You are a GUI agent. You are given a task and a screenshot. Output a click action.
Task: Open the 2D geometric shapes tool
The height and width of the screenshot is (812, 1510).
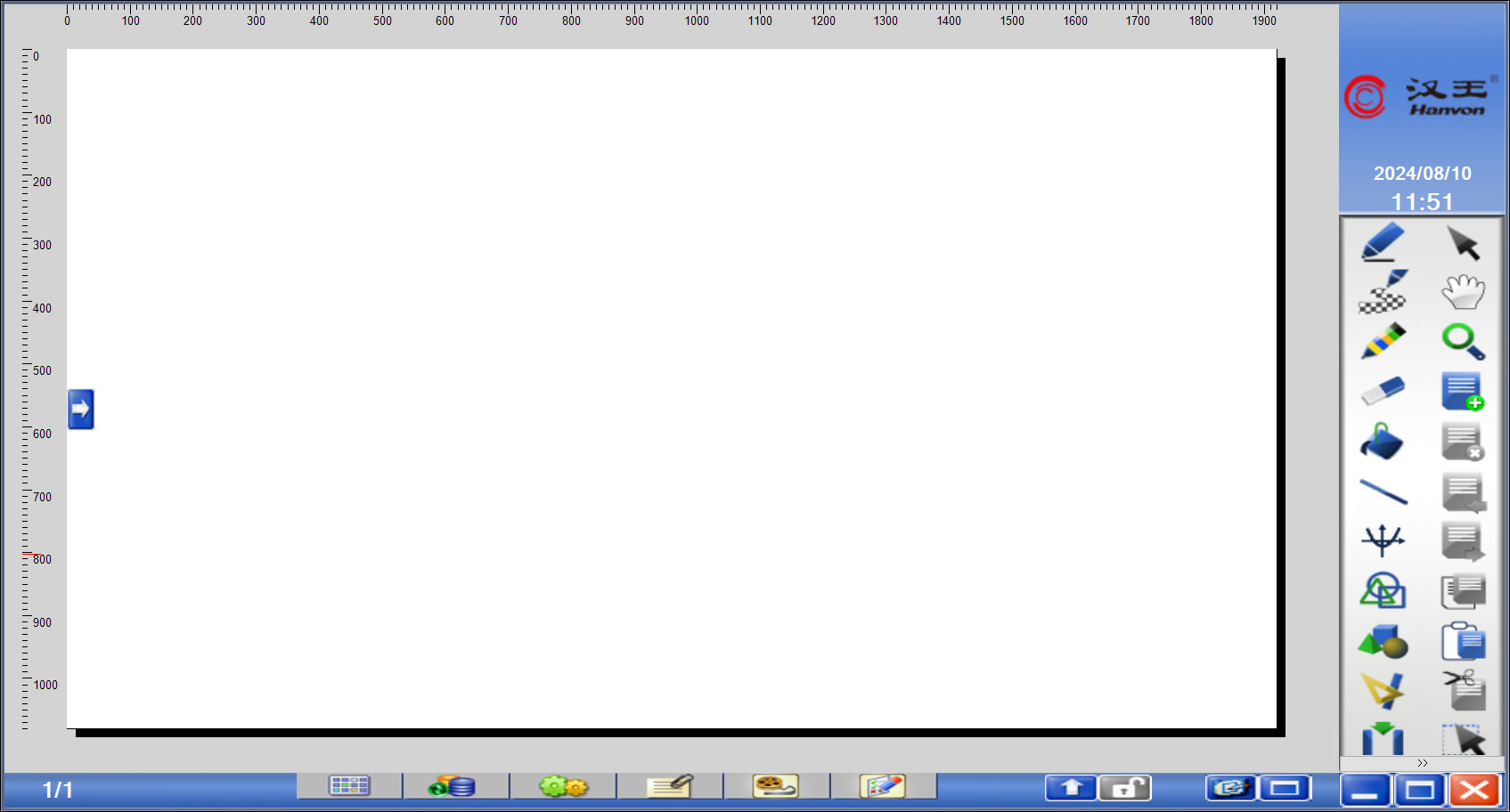pos(1383,590)
